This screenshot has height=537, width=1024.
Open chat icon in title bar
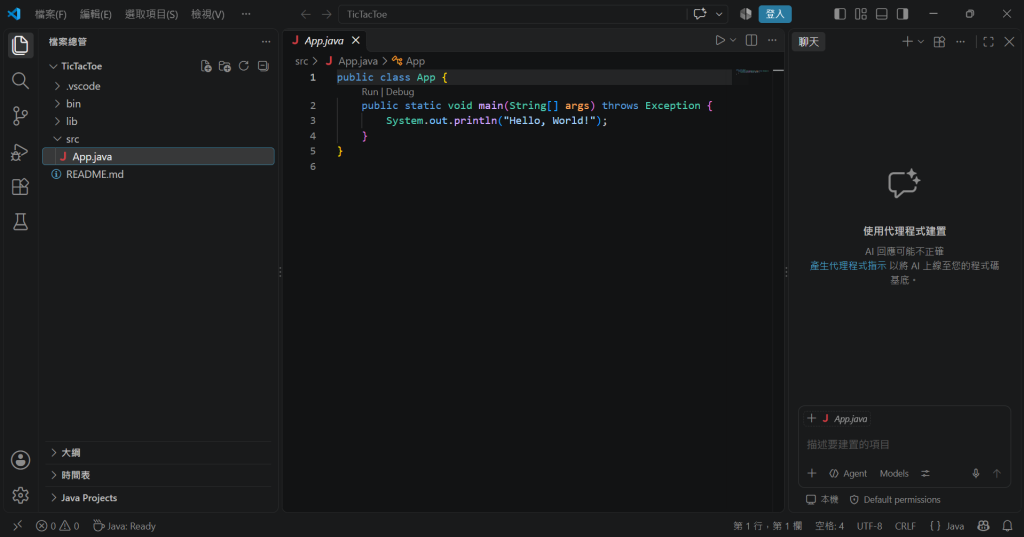pos(700,14)
